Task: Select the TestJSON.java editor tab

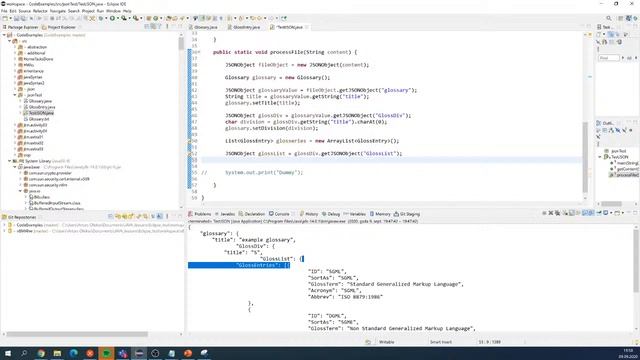Action: (288, 27)
